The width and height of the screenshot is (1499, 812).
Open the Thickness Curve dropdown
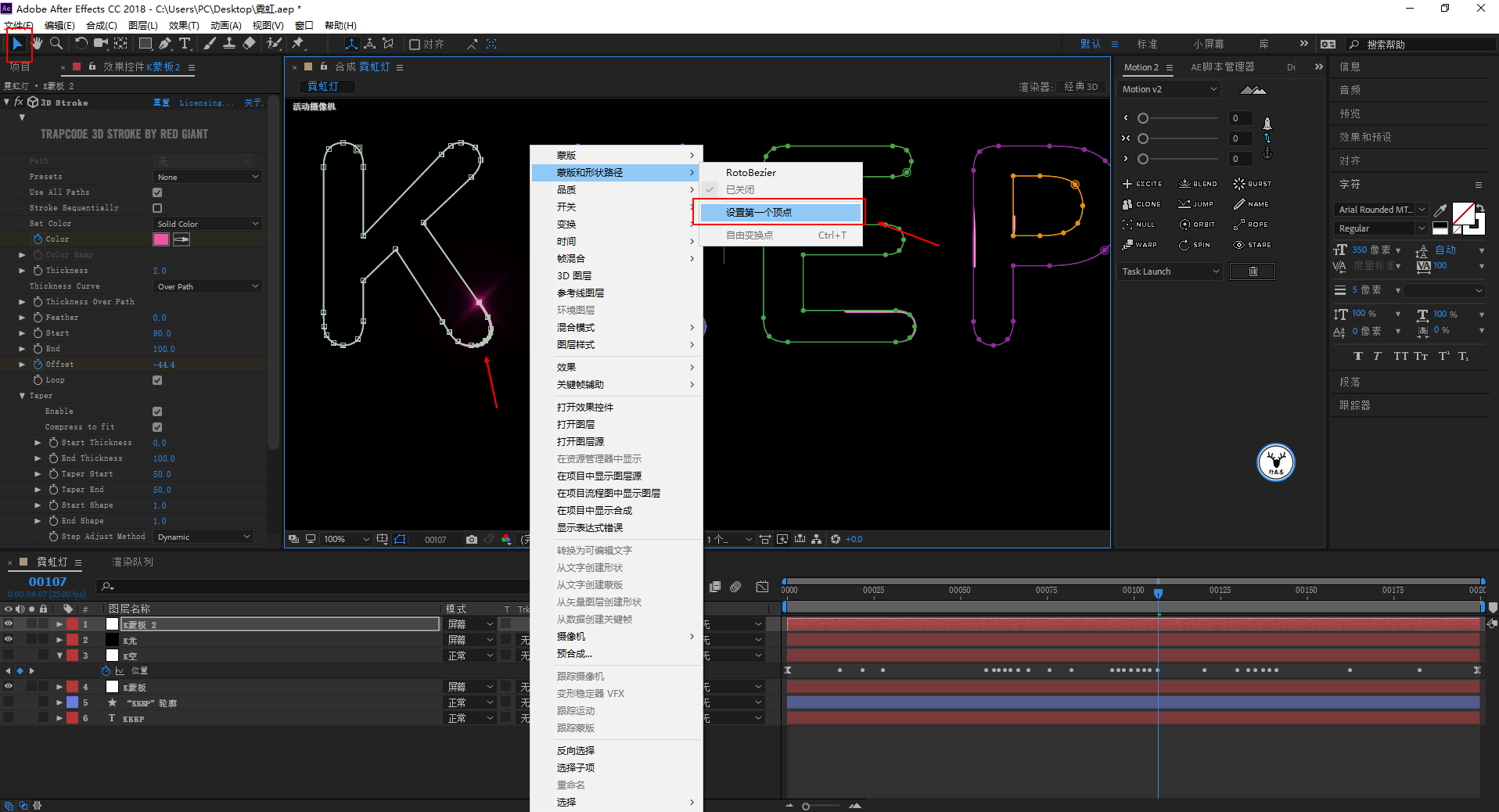[x=207, y=286]
